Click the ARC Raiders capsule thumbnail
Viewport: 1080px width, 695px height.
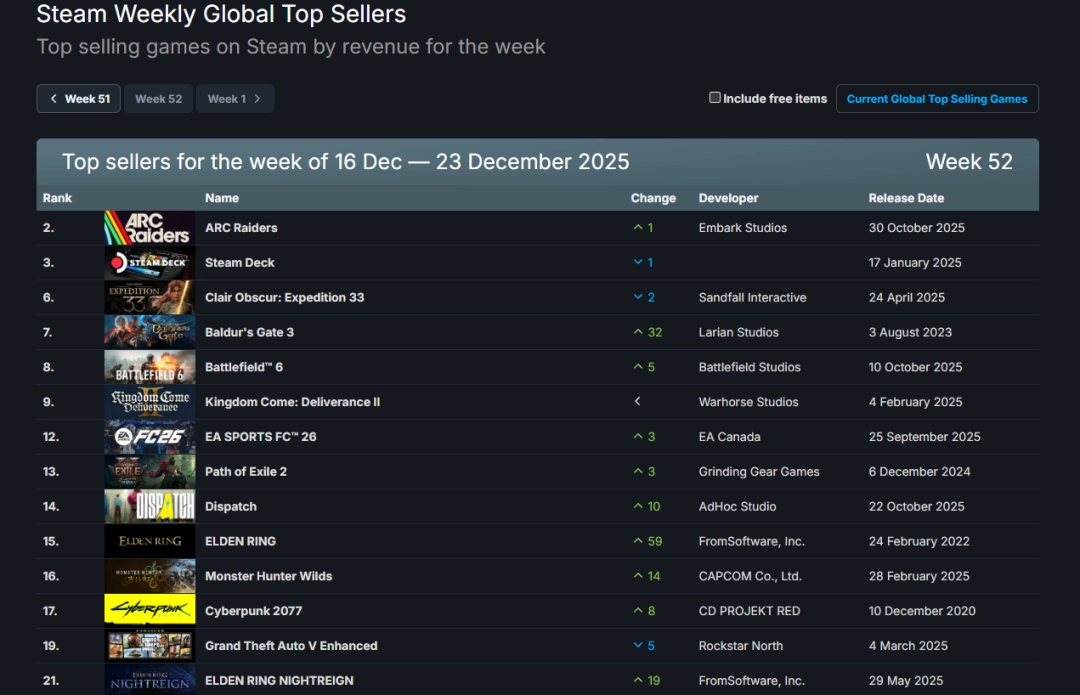point(149,227)
